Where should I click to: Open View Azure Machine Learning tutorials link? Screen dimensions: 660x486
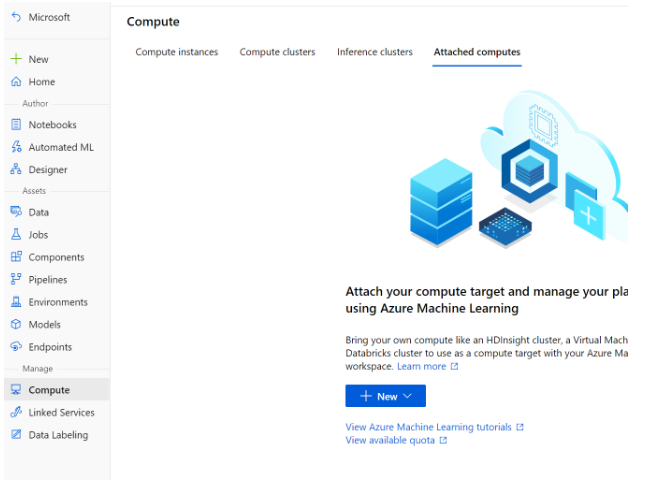[428, 427]
